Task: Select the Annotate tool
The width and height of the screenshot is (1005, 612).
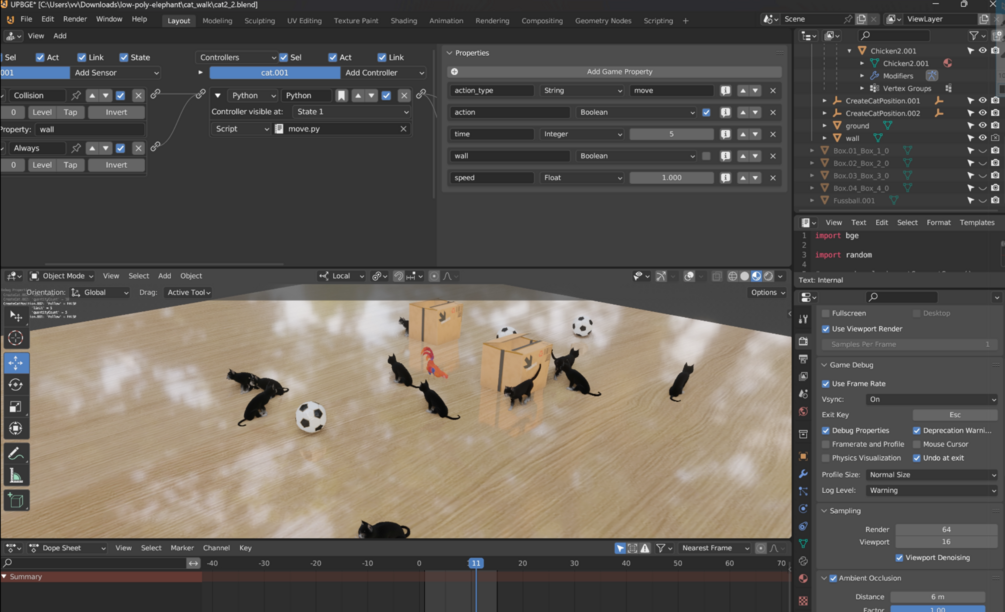Action: click(x=16, y=454)
